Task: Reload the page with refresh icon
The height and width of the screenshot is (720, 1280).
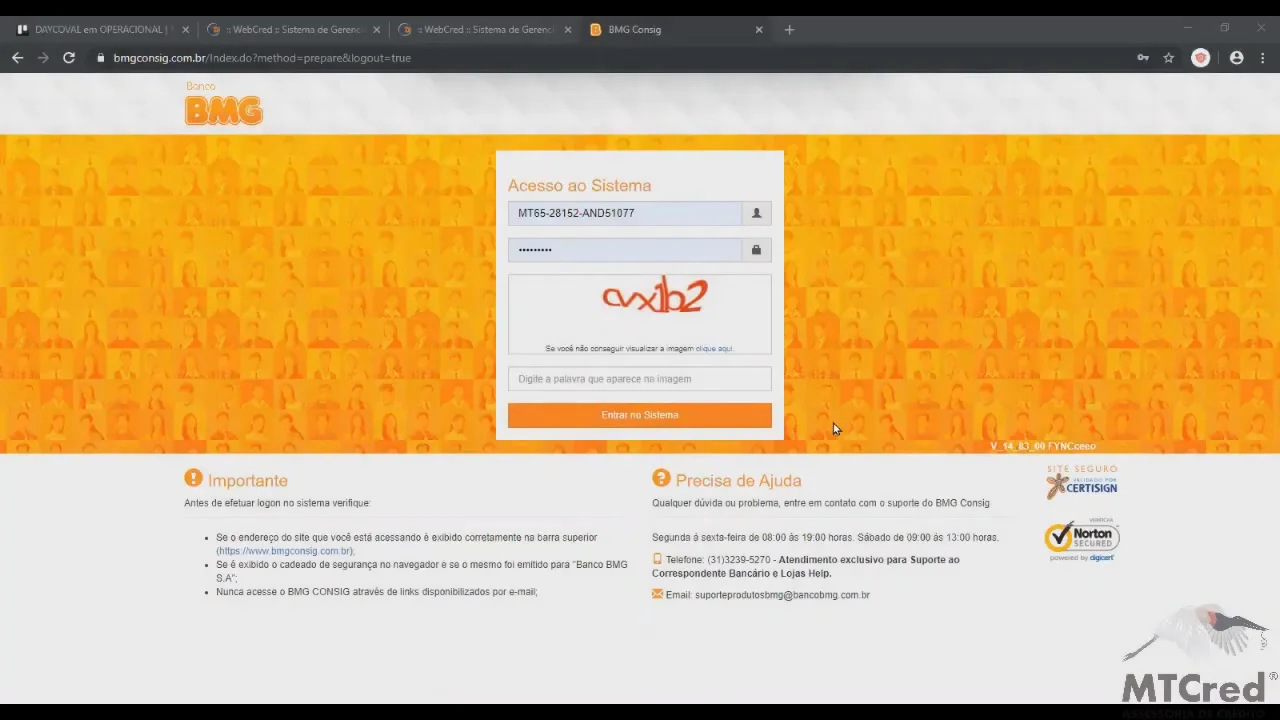Action: click(x=69, y=58)
